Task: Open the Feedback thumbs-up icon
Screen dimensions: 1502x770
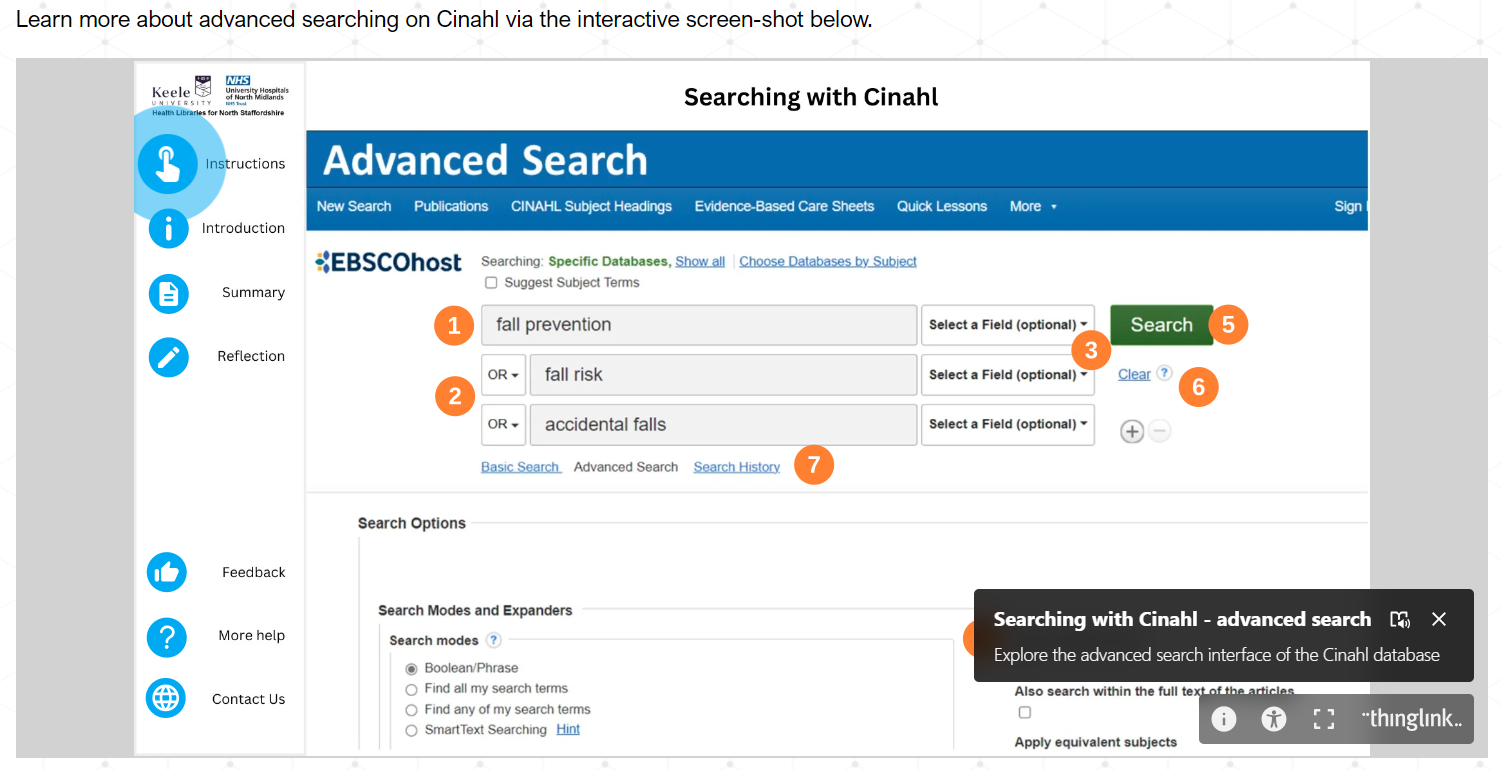Action: 167,572
